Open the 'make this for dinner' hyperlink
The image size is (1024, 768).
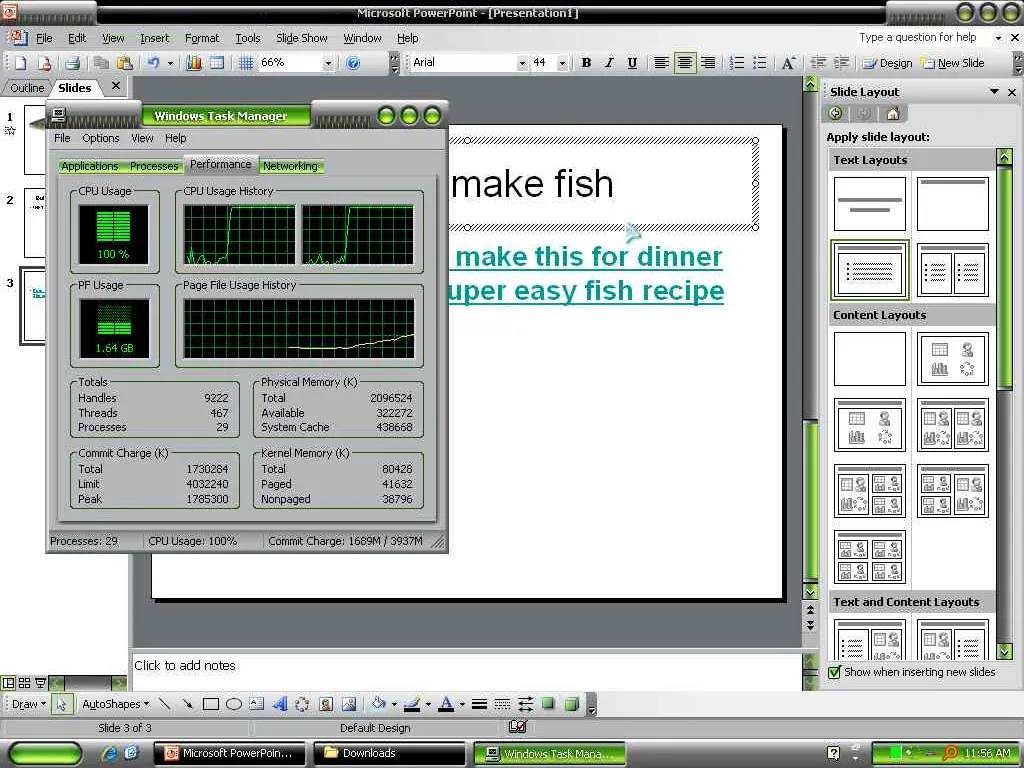pyautogui.click(x=589, y=257)
